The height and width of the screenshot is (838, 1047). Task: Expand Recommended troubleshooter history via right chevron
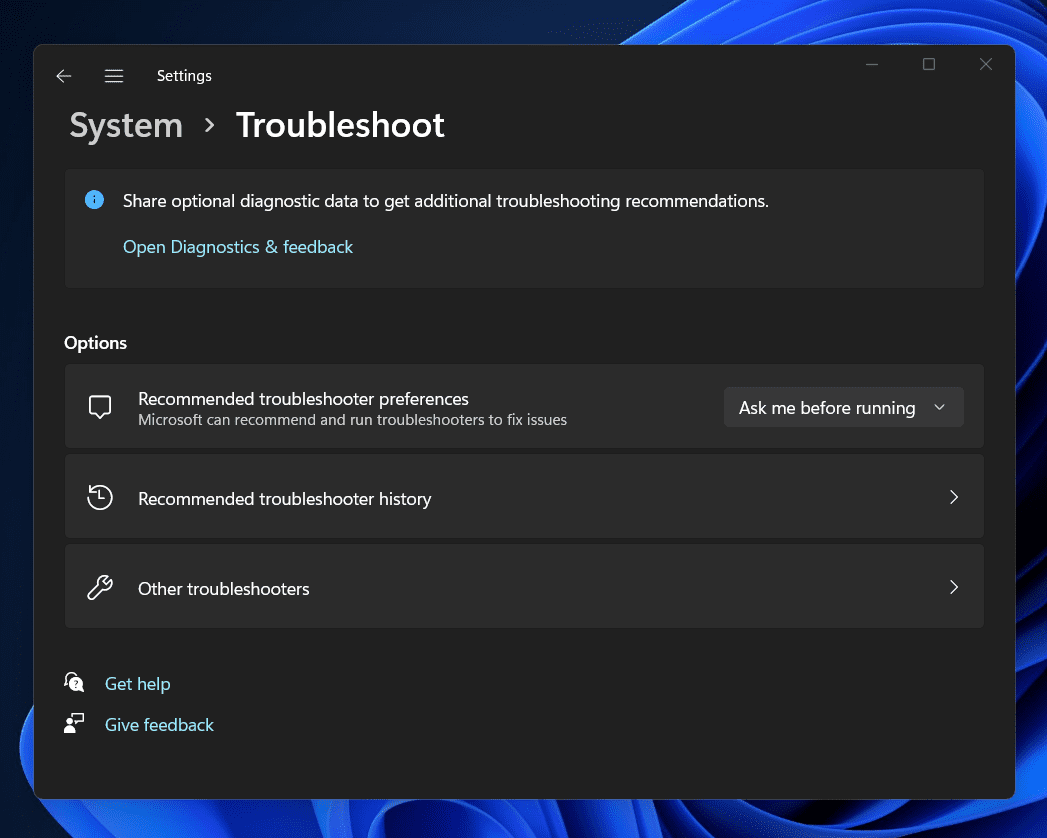(x=953, y=497)
